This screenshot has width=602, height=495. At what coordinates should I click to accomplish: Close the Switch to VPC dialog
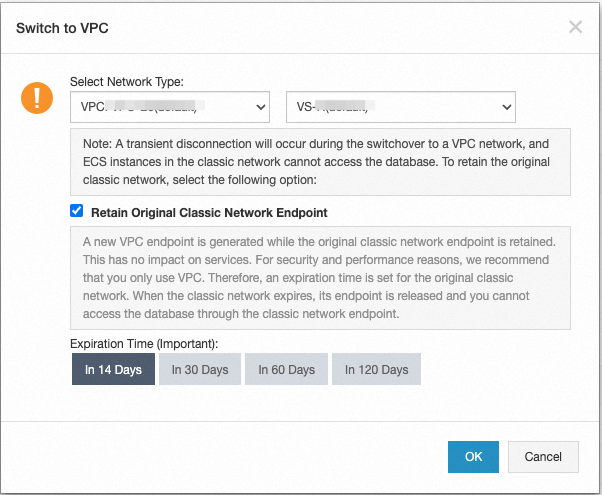pyautogui.click(x=575, y=27)
